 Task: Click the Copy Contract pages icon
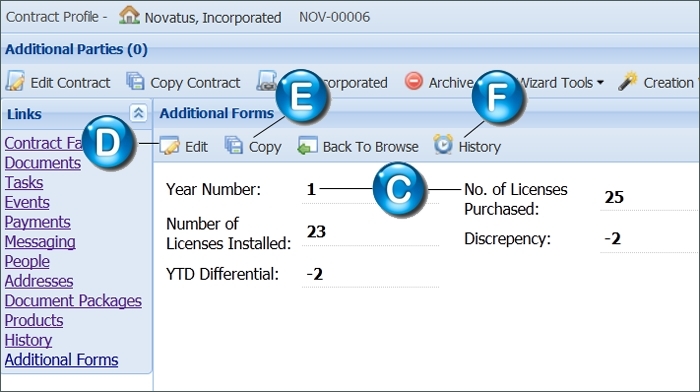[x=135, y=81]
